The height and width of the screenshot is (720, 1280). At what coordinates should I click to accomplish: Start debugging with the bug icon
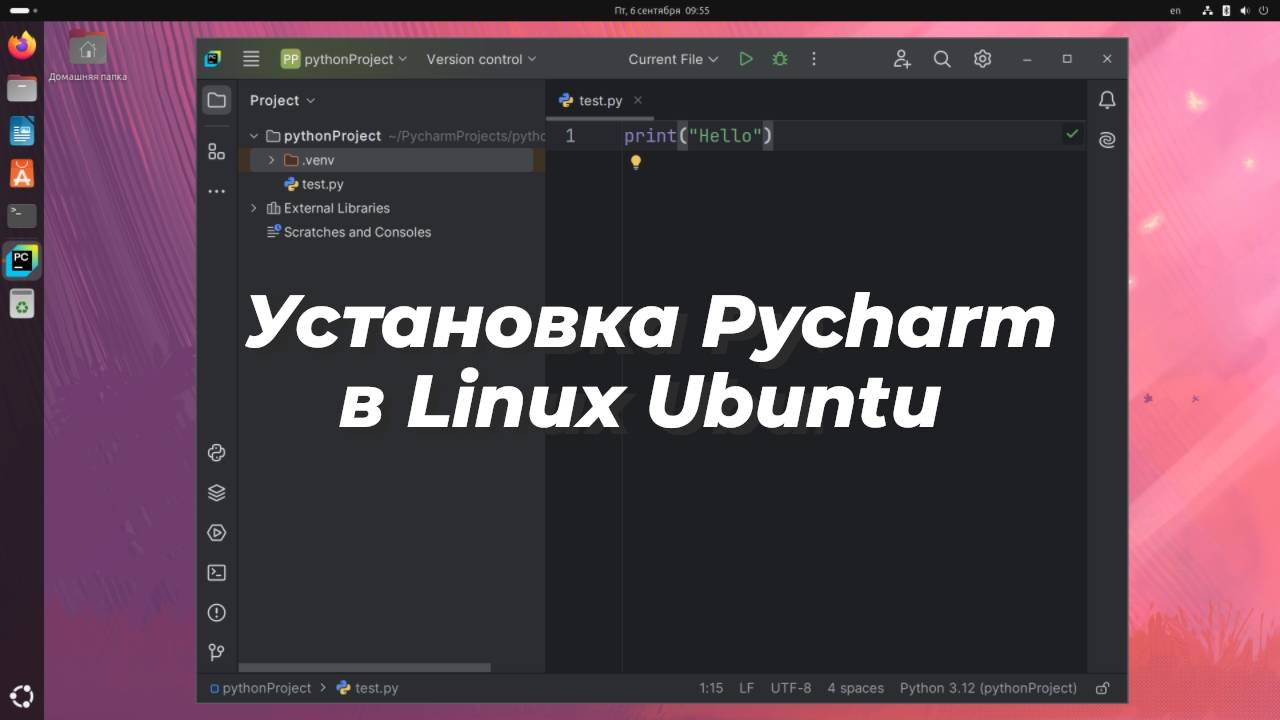click(x=780, y=59)
